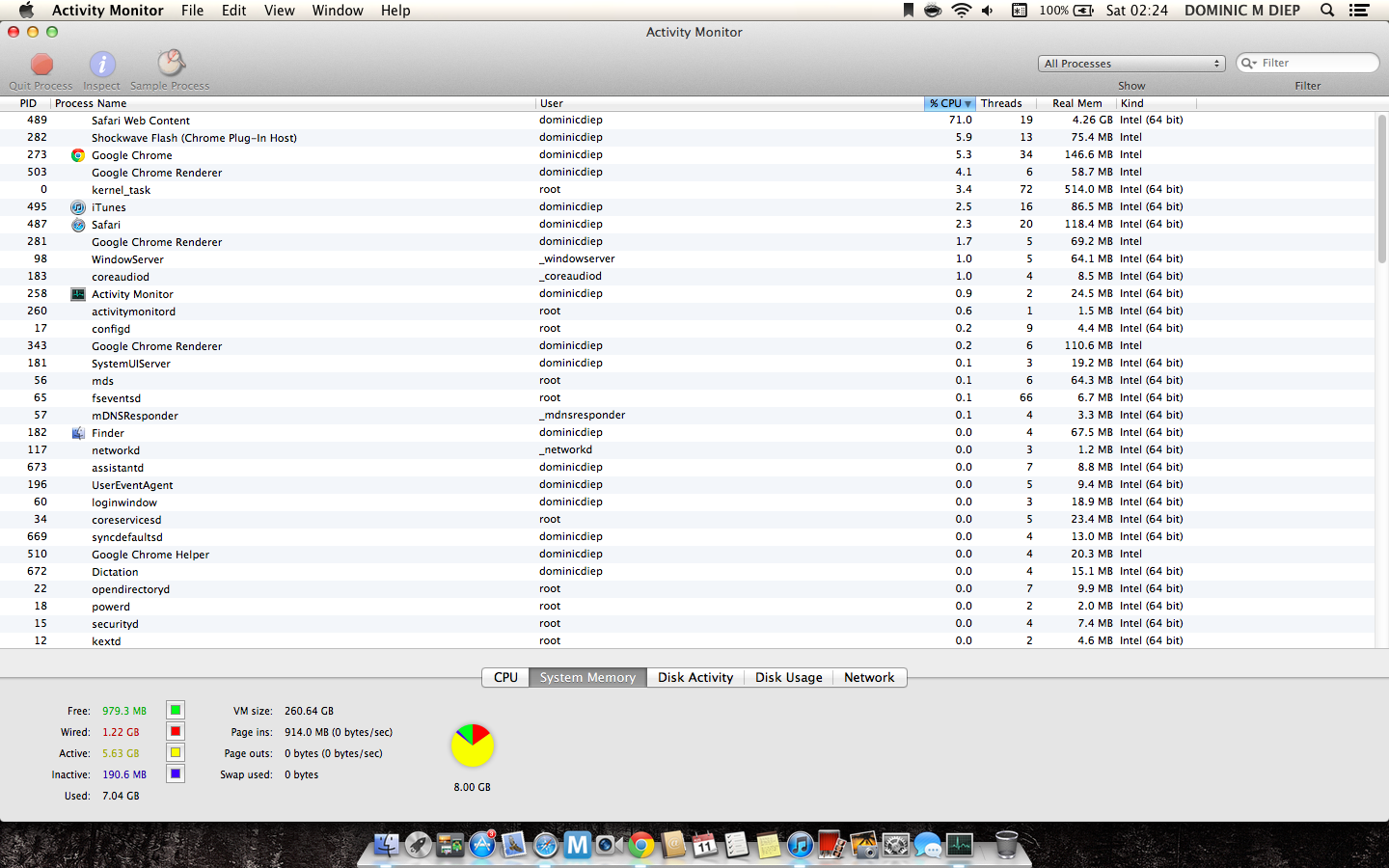Screen dimensions: 1389x868
Task: Click the memory usage pie chart
Action: pyautogui.click(x=472, y=746)
